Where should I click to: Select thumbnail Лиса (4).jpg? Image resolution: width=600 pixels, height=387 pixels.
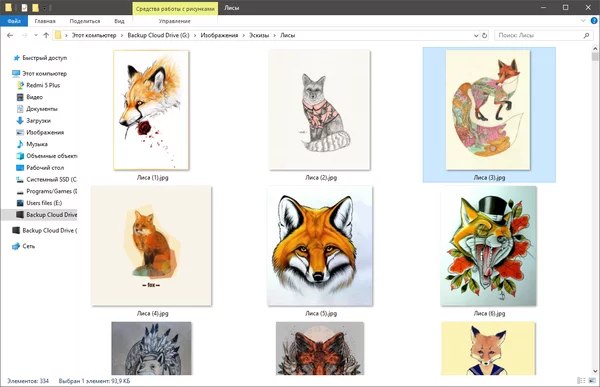pos(151,246)
